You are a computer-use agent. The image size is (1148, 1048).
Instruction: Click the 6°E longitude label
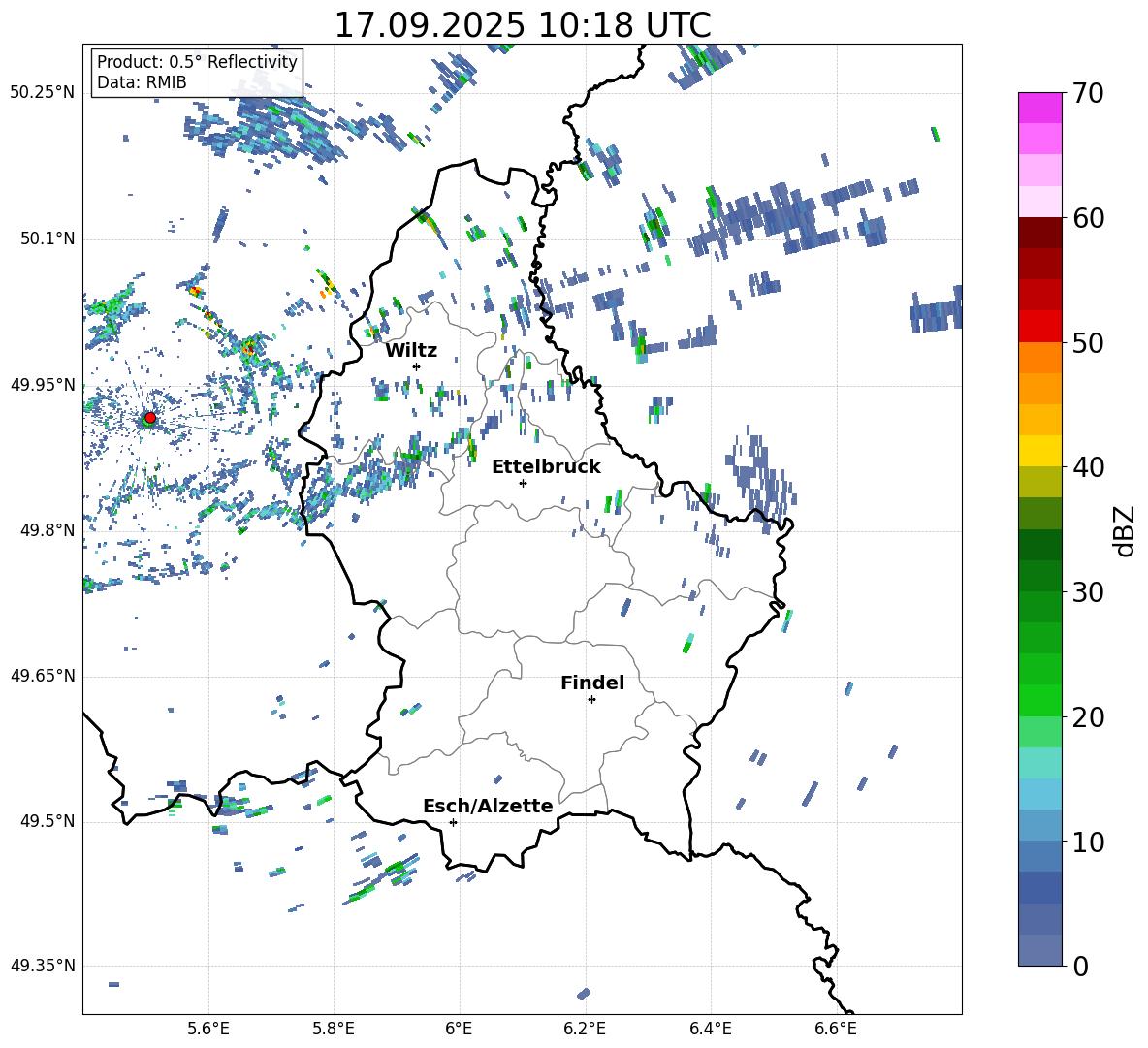click(459, 1029)
